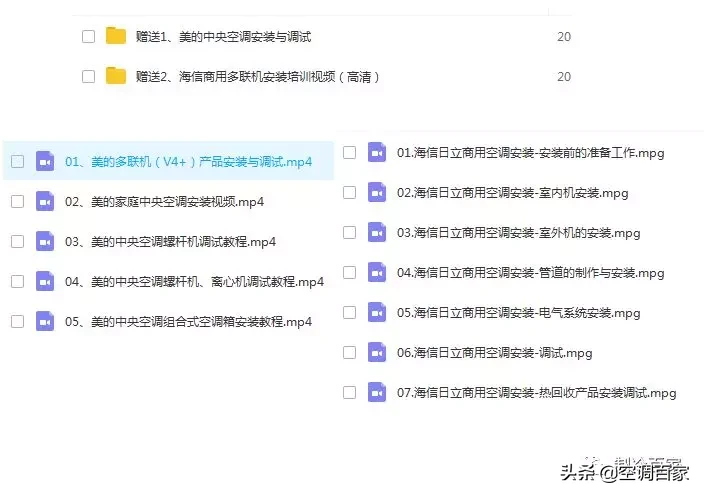Image resolution: width=704 pixels, height=496 pixels.
Task: Check the box beside 07.海信日立 热回收产品安装调试.mpg
Action: pyautogui.click(x=349, y=392)
